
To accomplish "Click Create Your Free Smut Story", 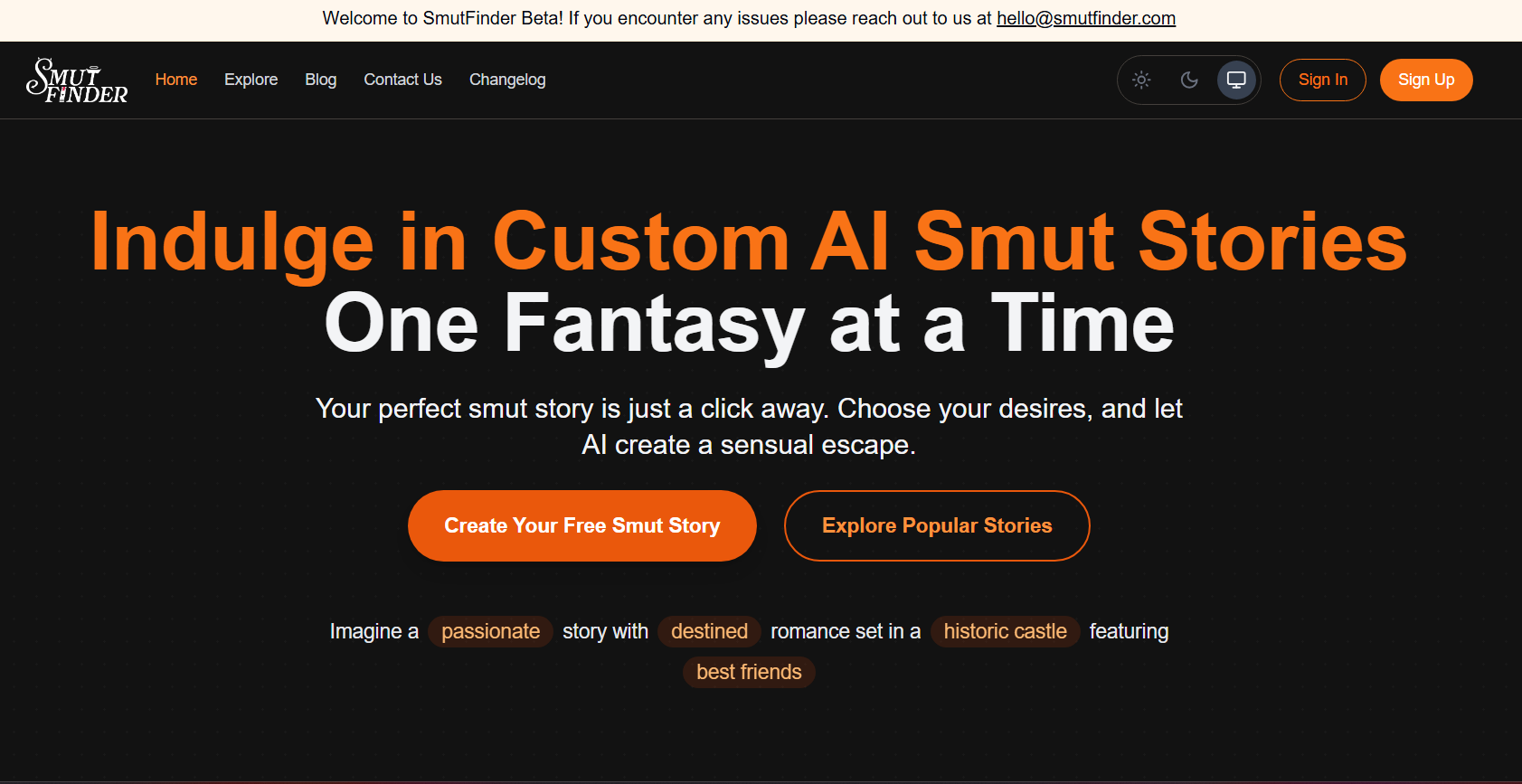I will (582, 525).
